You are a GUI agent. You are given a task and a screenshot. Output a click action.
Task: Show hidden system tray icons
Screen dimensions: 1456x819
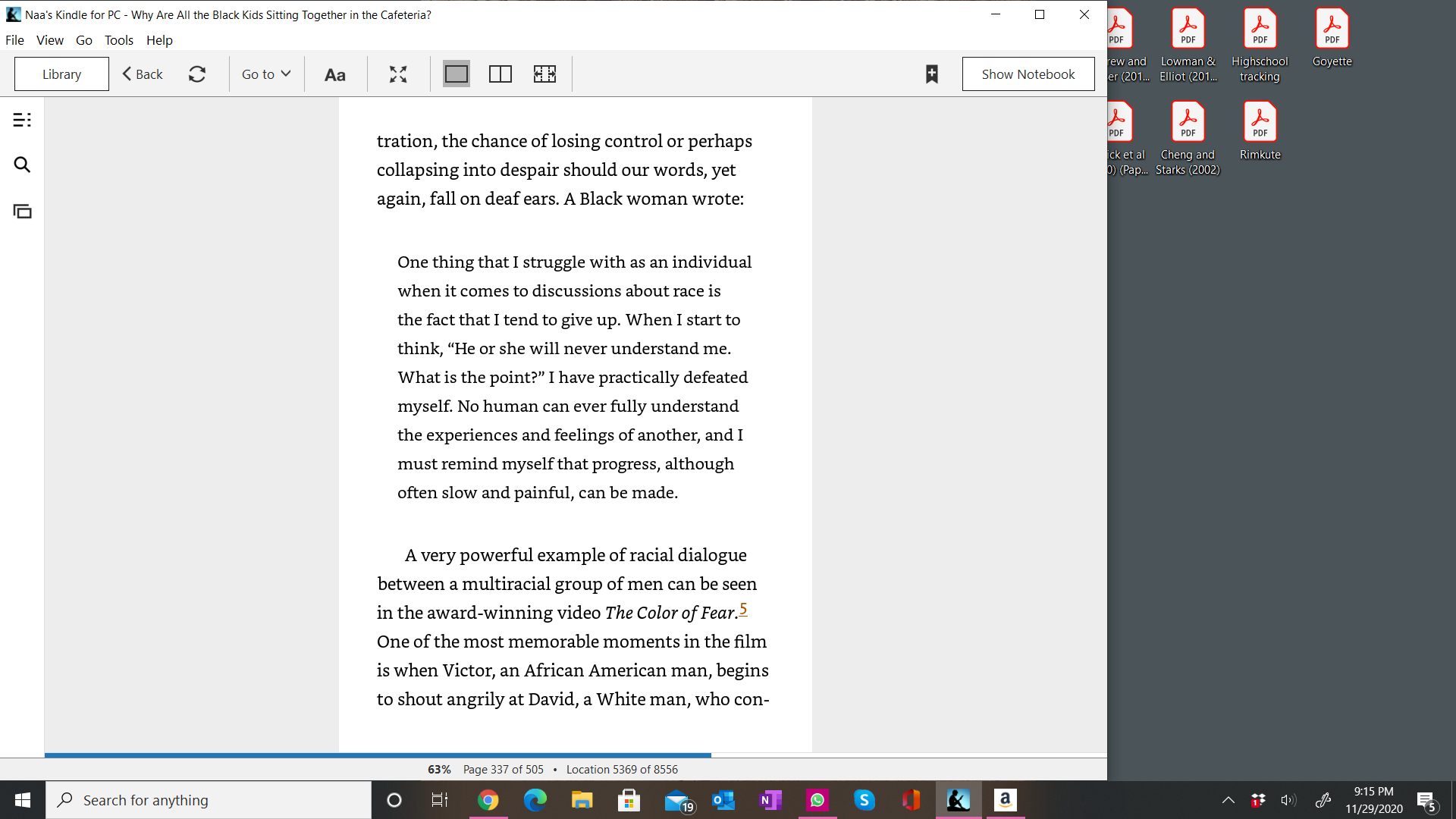(x=1228, y=800)
